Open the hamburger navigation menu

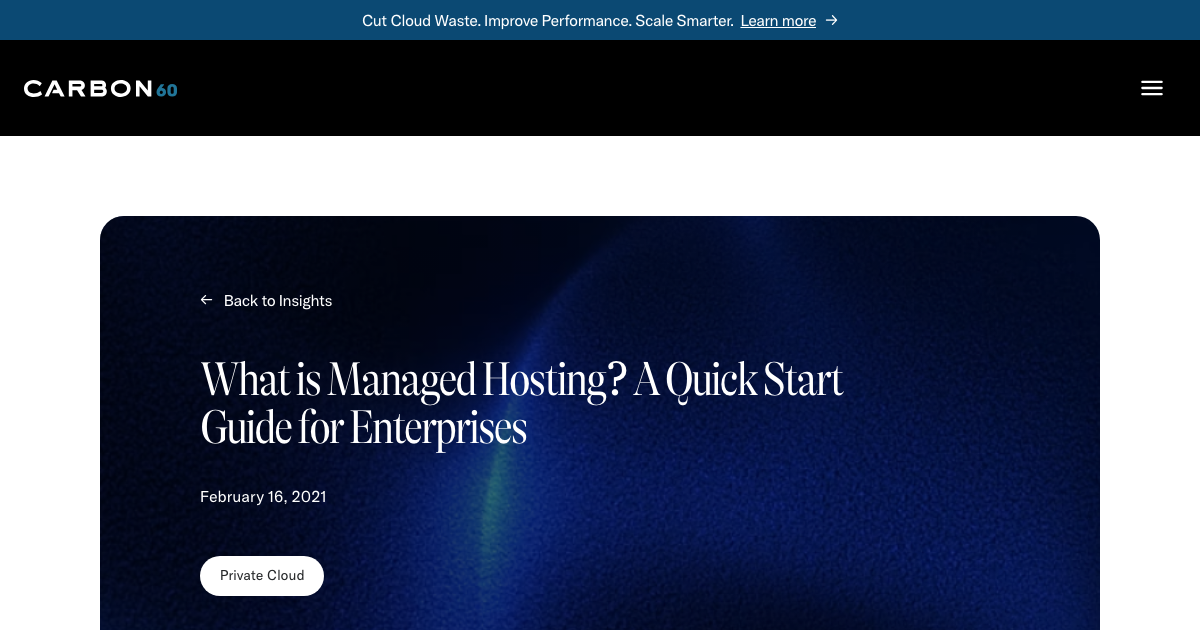pyautogui.click(x=1152, y=88)
